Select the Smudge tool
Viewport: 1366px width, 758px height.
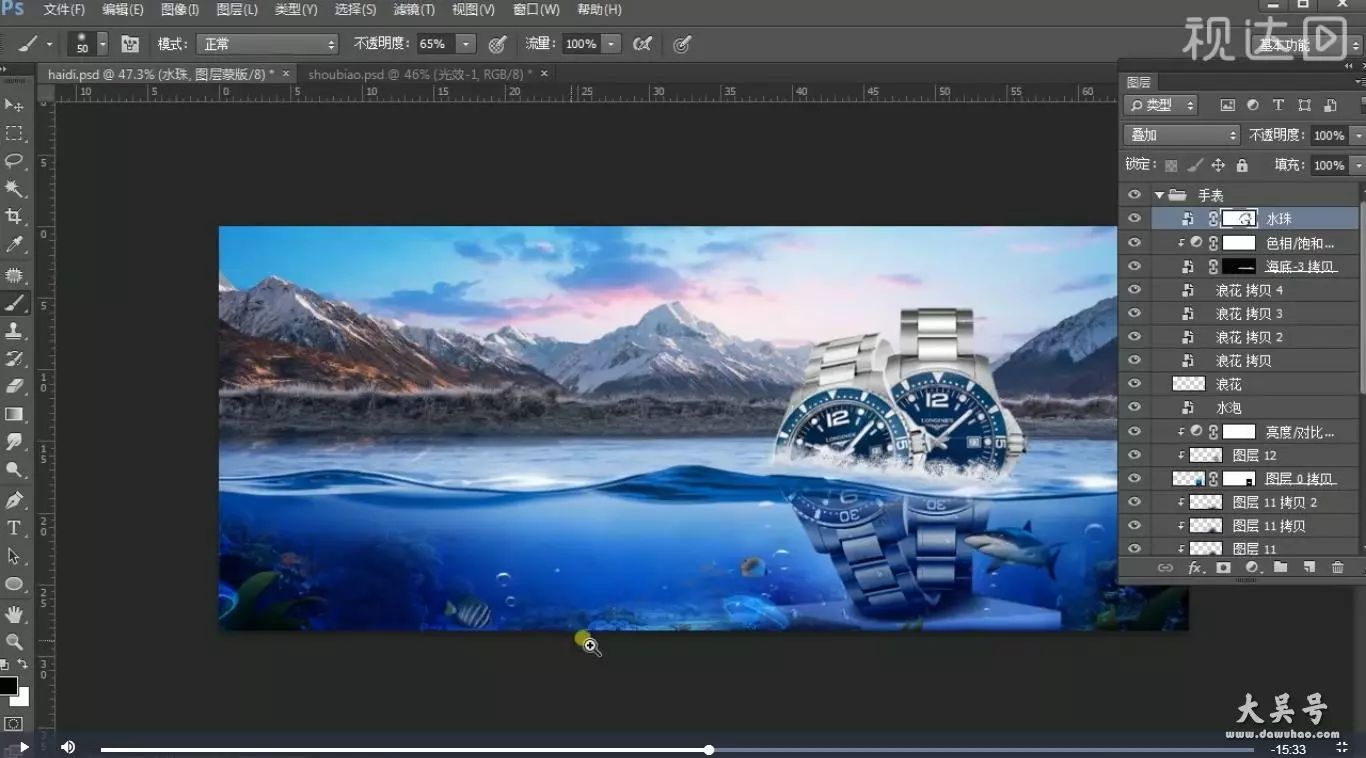coord(14,442)
